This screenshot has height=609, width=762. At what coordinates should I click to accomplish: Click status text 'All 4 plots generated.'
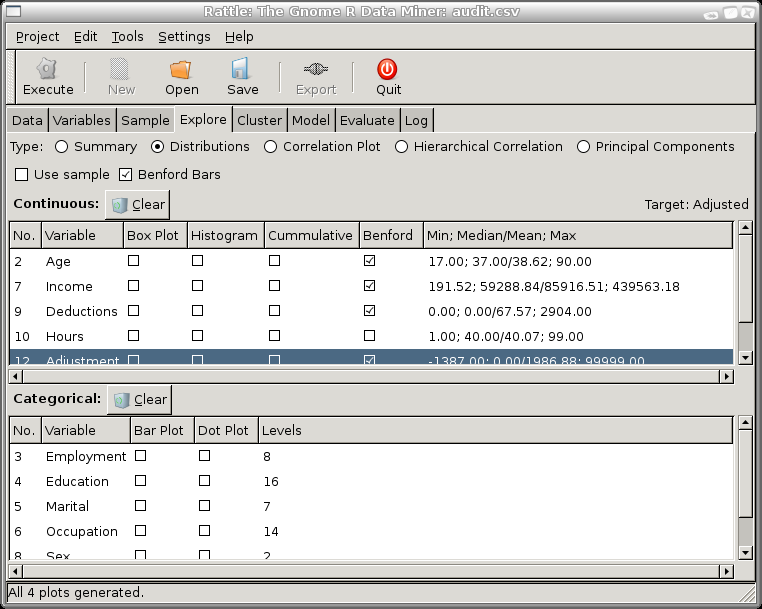coord(76,592)
